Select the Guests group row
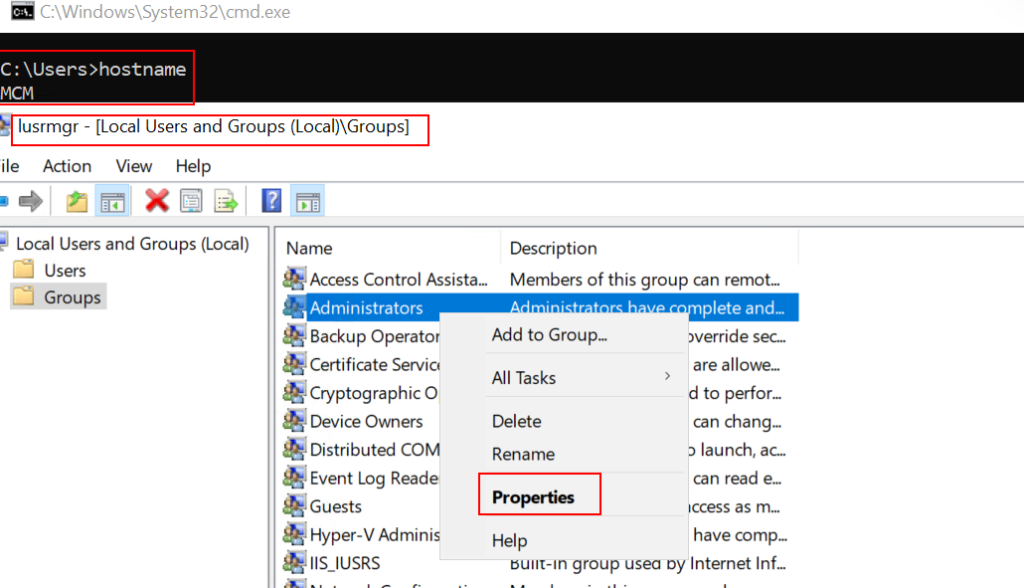This screenshot has height=588, width=1024. [336, 506]
